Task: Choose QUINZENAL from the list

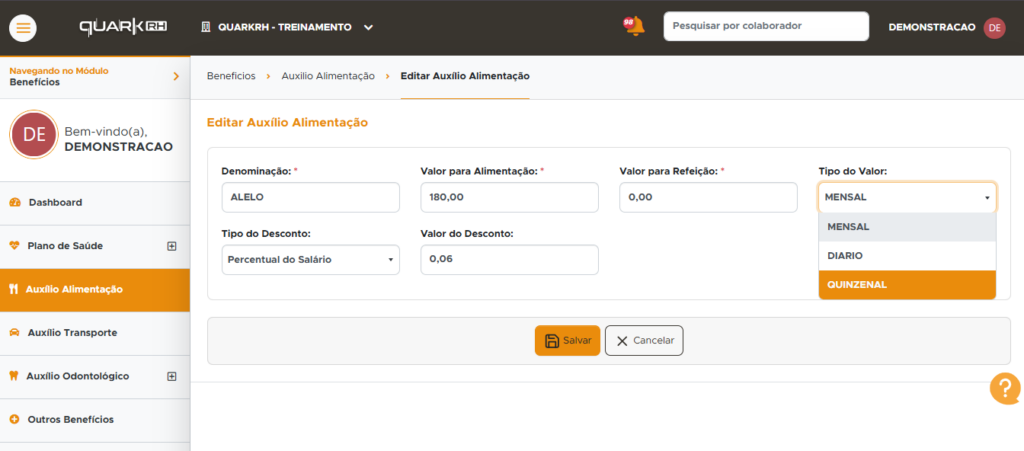Action: coord(907,285)
